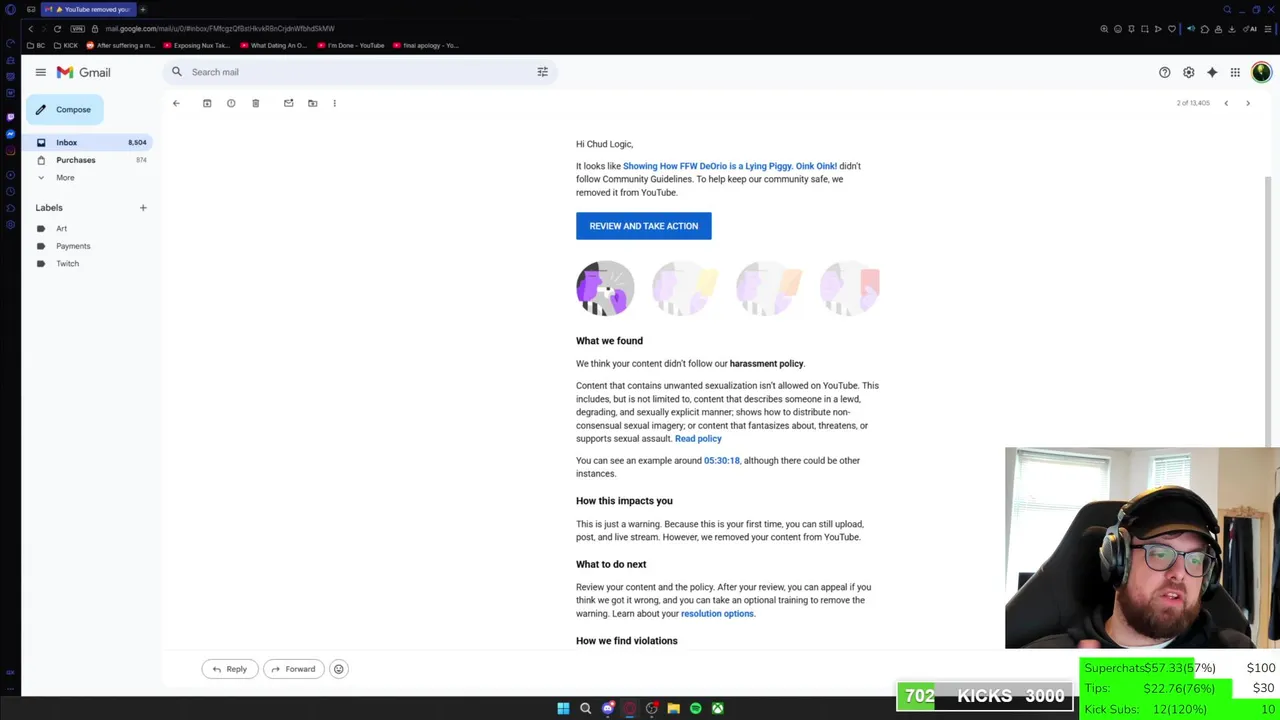Image resolution: width=1280 pixels, height=720 pixels.
Task: Open the KICK bookmarks folder
Action: [x=67, y=45]
